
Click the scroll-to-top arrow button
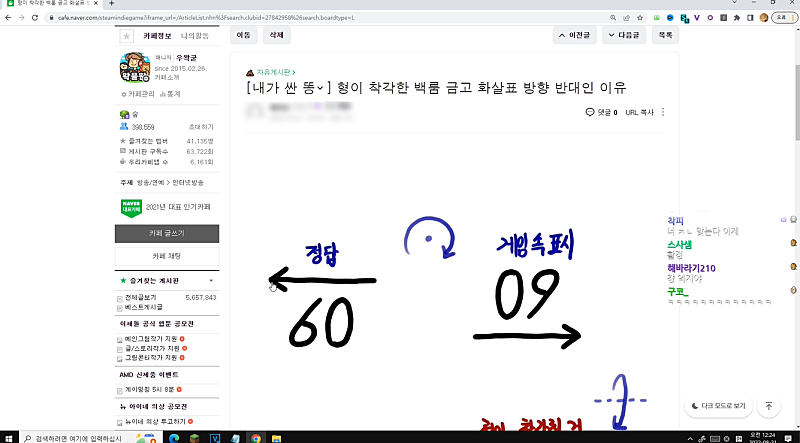(x=768, y=406)
